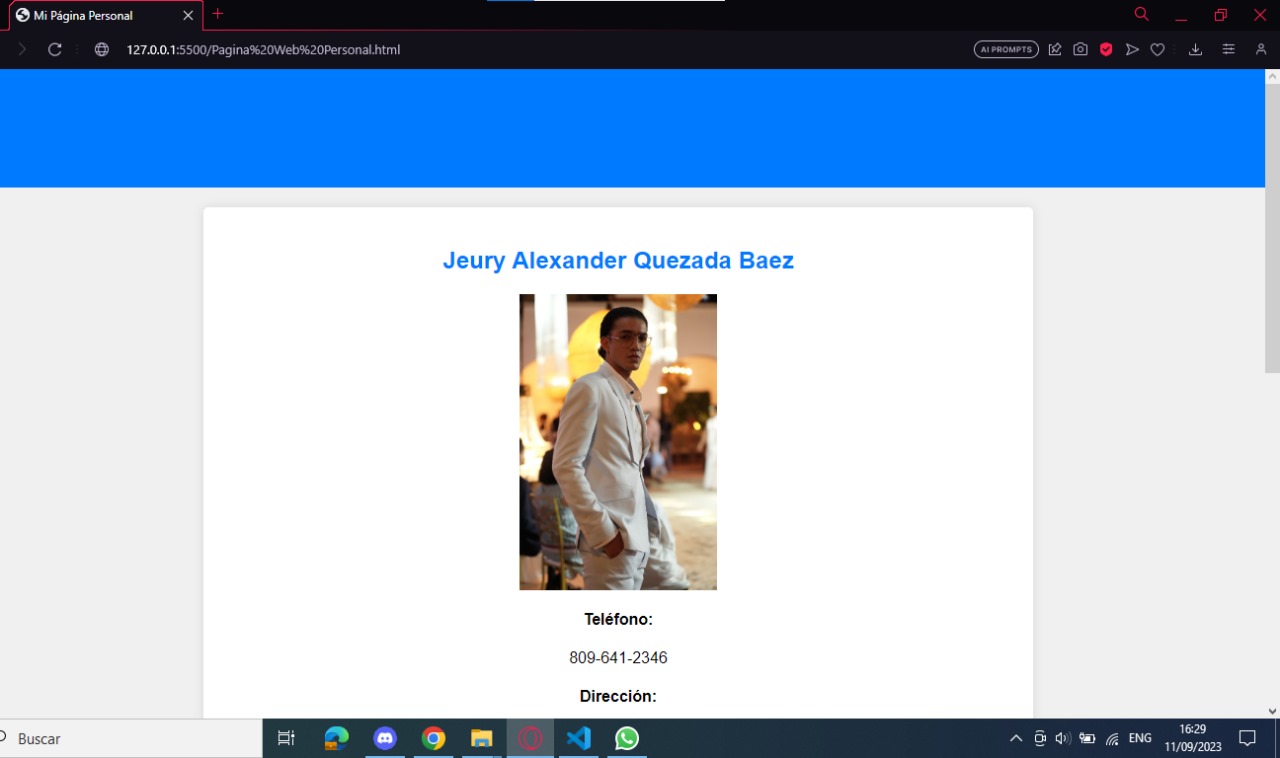Toggle the ENG language indicator
Screen dimensions: 1280x758
[x=1139, y=738]
